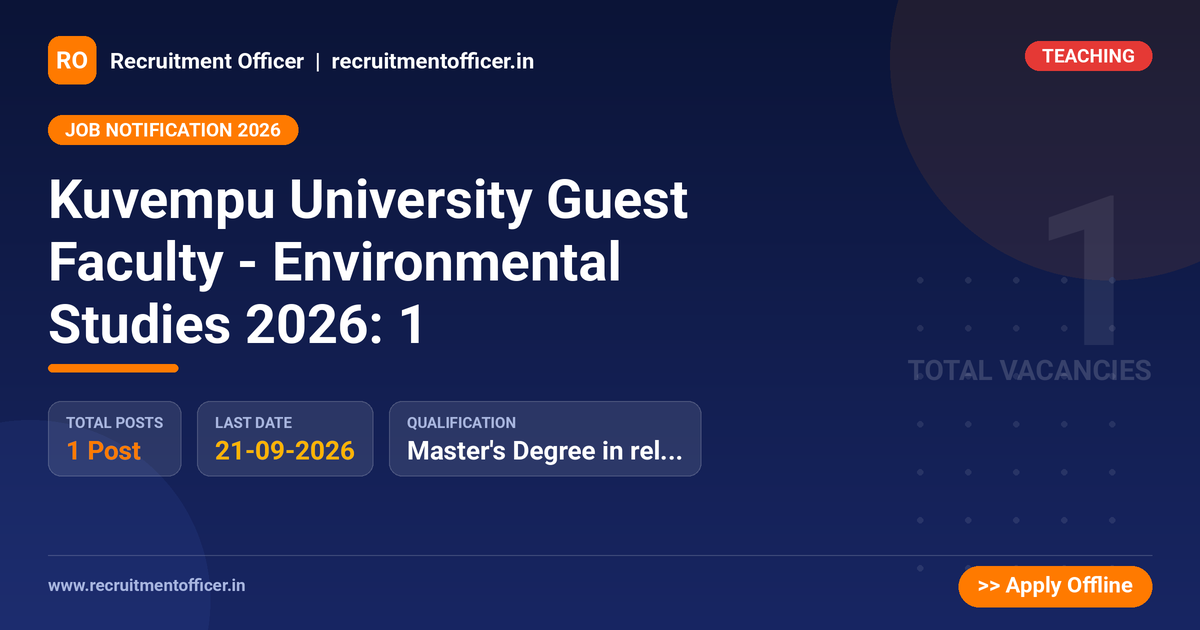Click the Recruitment Officer brand name
Screen dimensions: 1200x630
point(207,61)
